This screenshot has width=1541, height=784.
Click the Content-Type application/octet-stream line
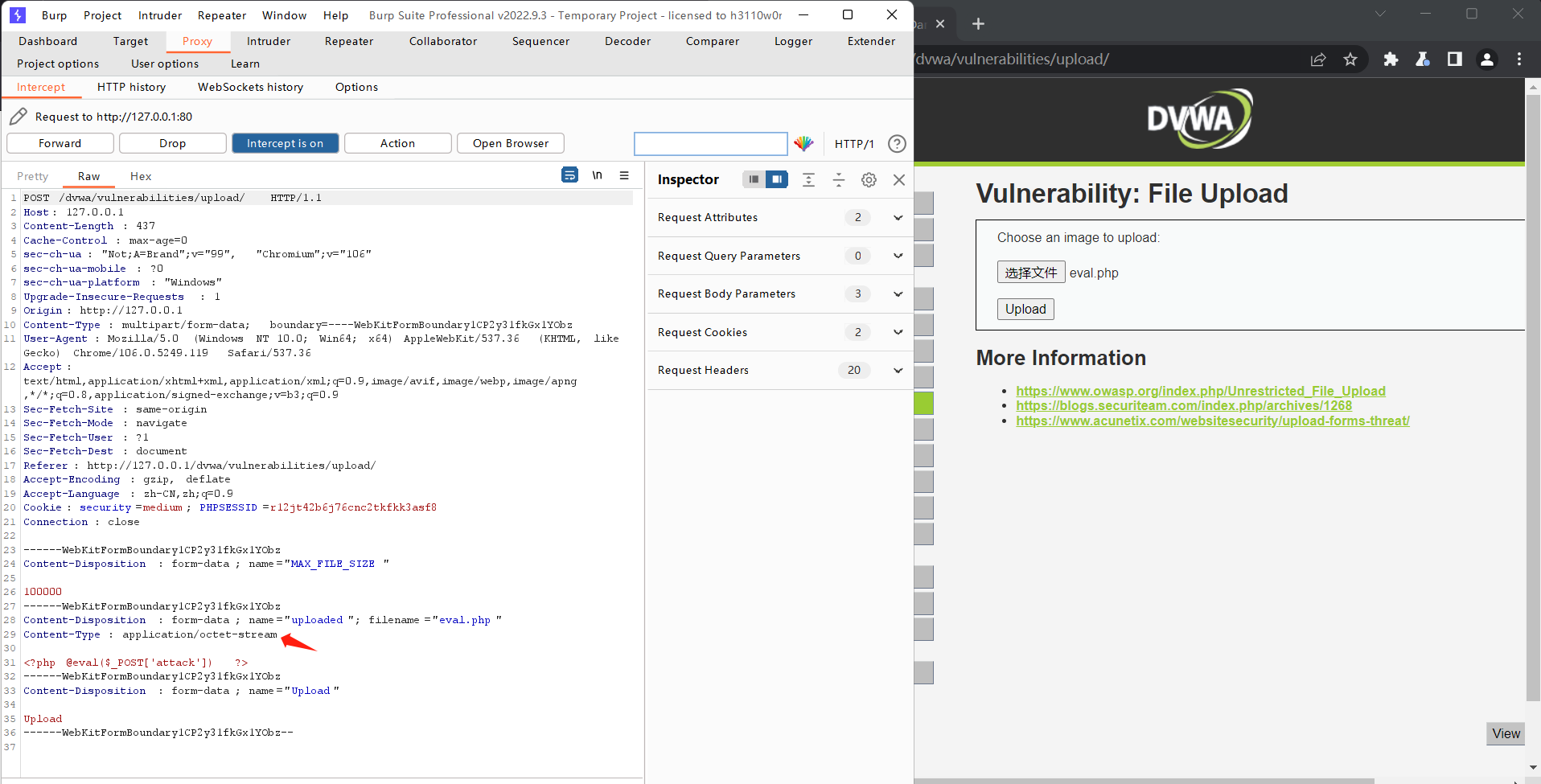(x=150, y=634)
